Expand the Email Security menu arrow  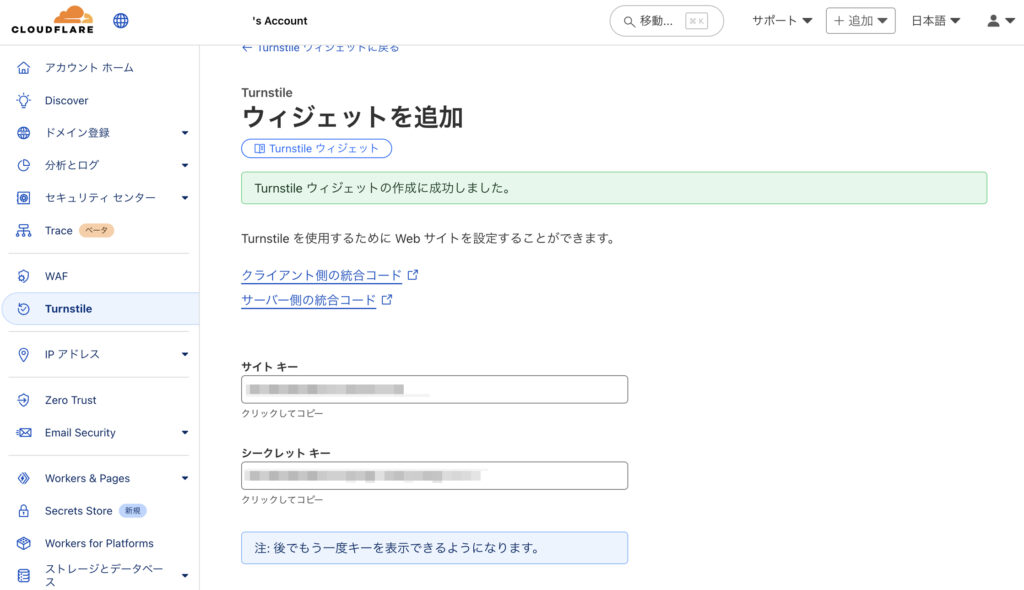pyautogui.click(x=185, y=433)
